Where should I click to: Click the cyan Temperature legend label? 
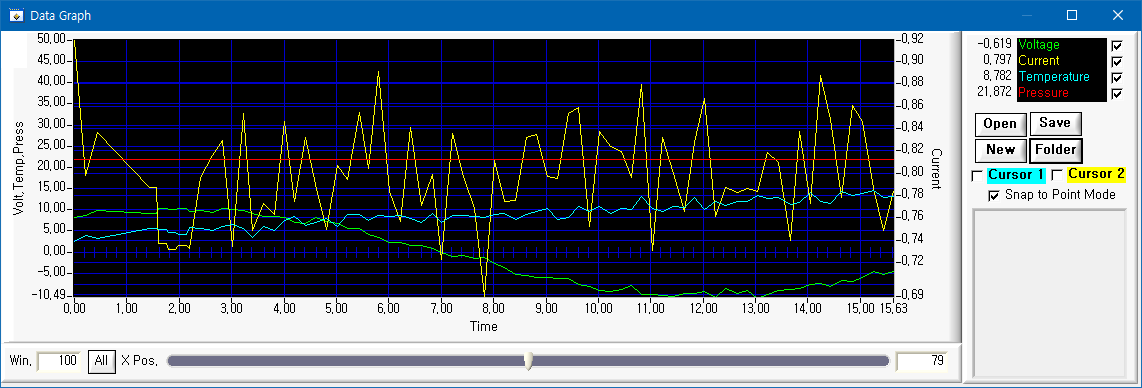coord(1055,77)
